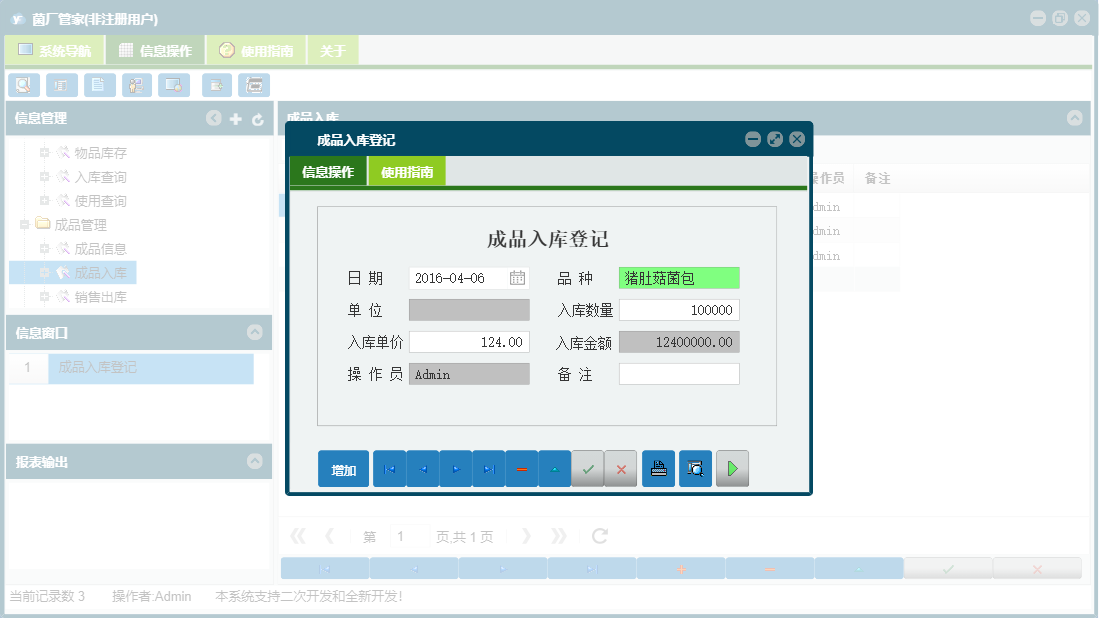Jump to the first record
This screenshot has width=1099, height=618.
pos(389,468)
